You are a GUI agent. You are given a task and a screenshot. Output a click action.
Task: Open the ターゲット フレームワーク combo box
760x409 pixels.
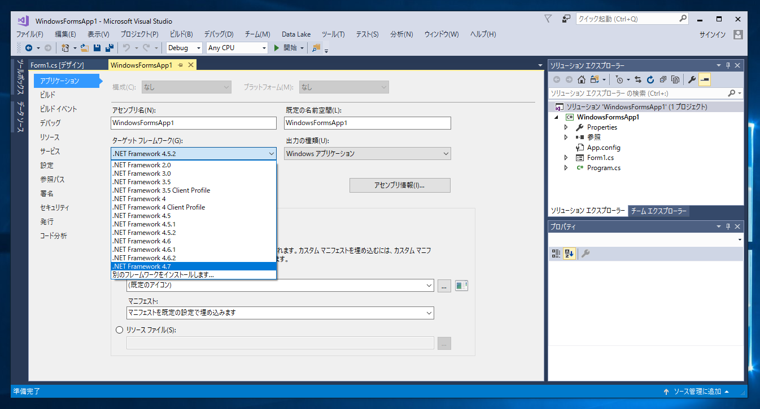pos(193,154)
